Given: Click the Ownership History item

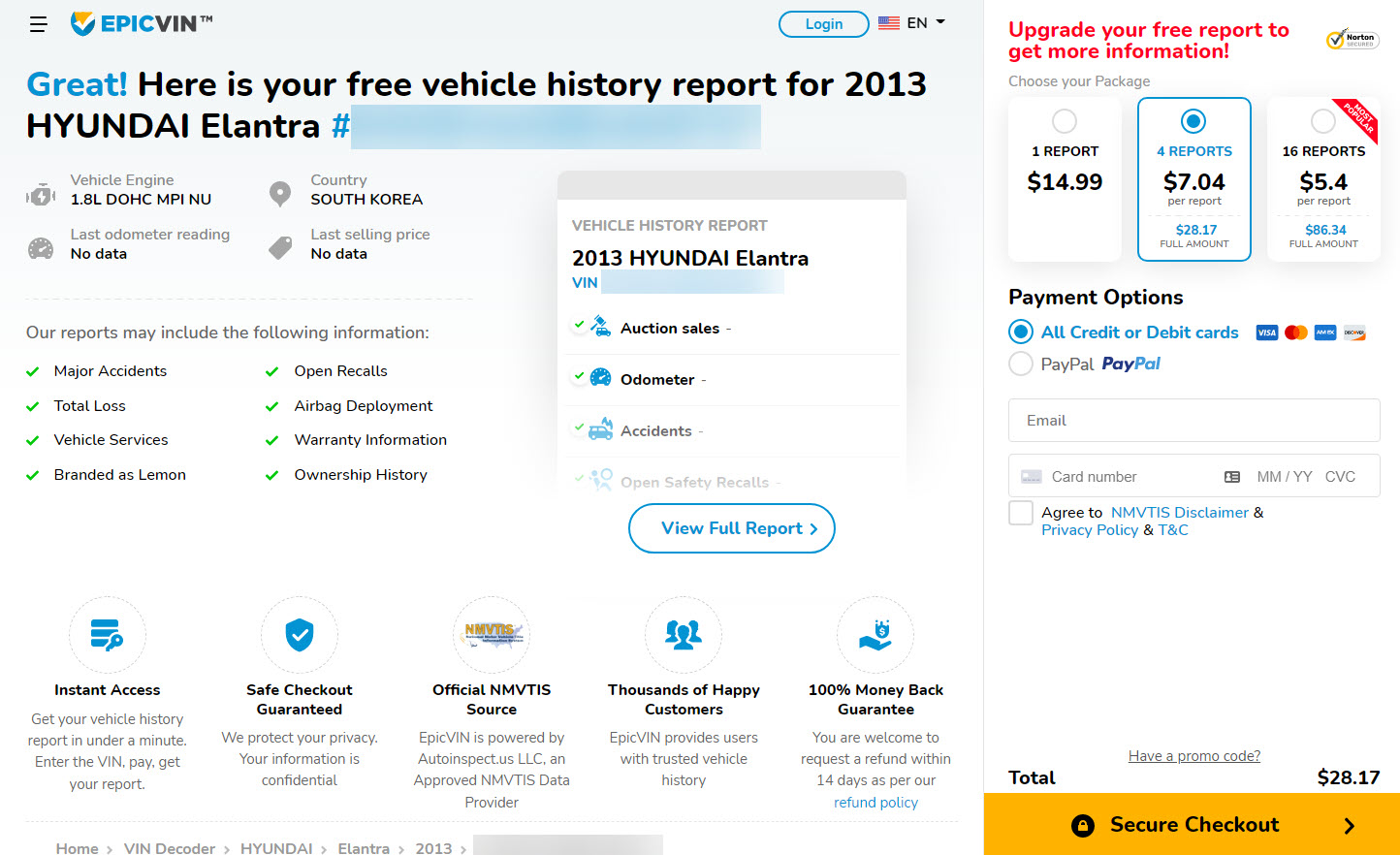Looking at the screenshot, I should click(x=361, y=475).
